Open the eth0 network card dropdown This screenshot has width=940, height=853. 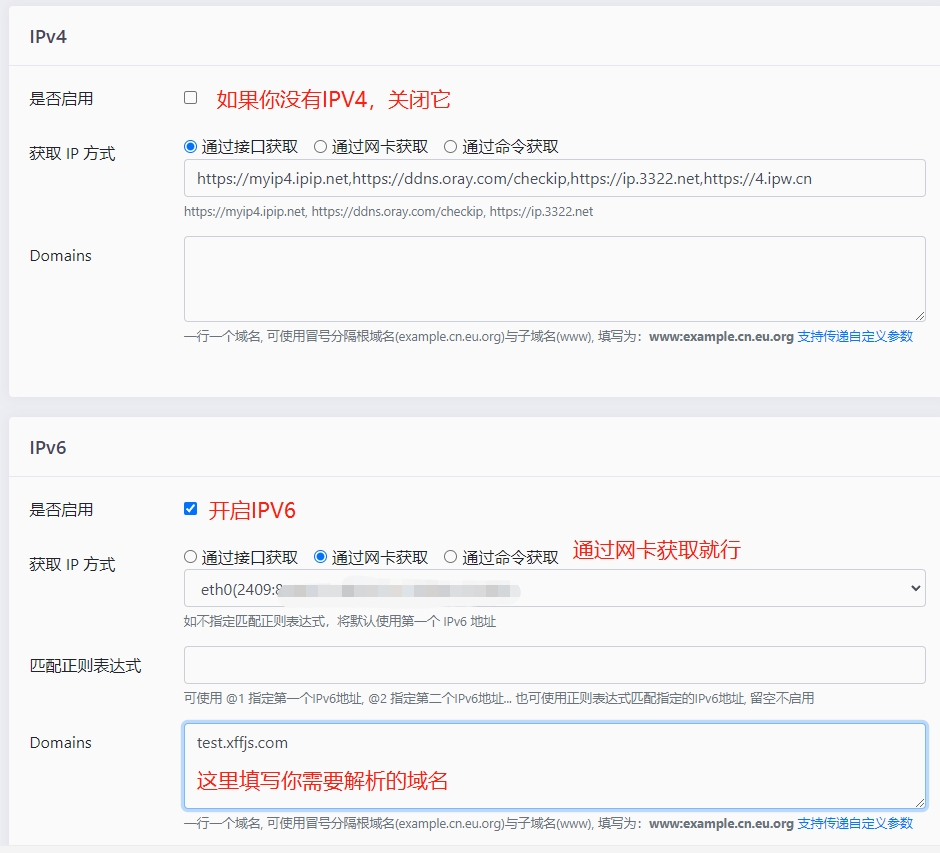click(x=554, y=589)
